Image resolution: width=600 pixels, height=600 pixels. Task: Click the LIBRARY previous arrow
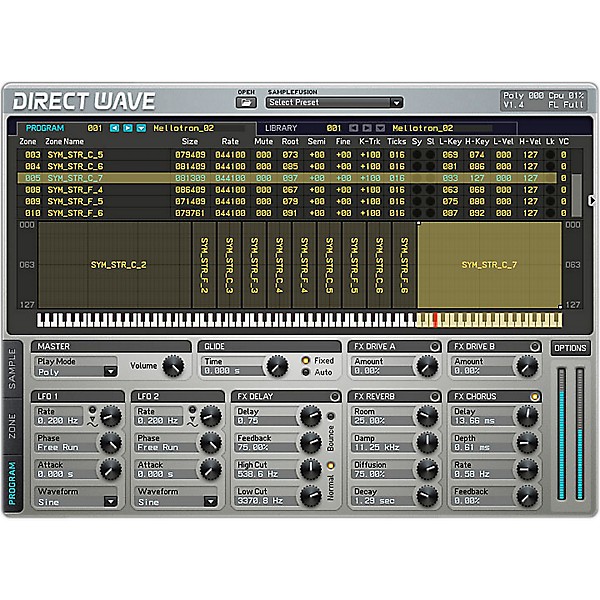354,128
